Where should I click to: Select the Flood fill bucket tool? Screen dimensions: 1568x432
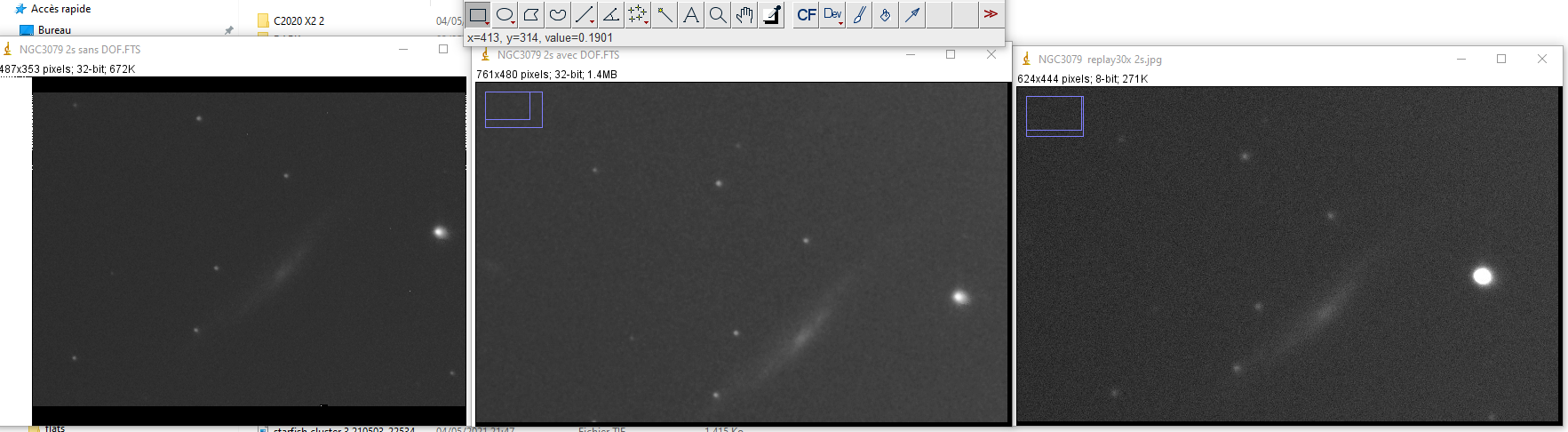coord(886,15)
